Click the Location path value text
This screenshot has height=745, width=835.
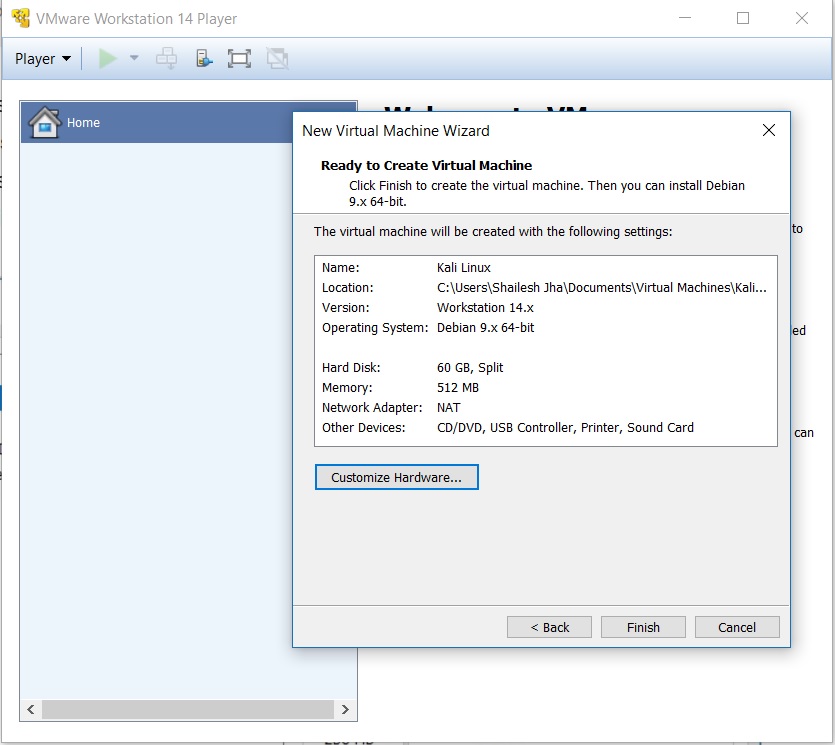click(x=602, y=288)
